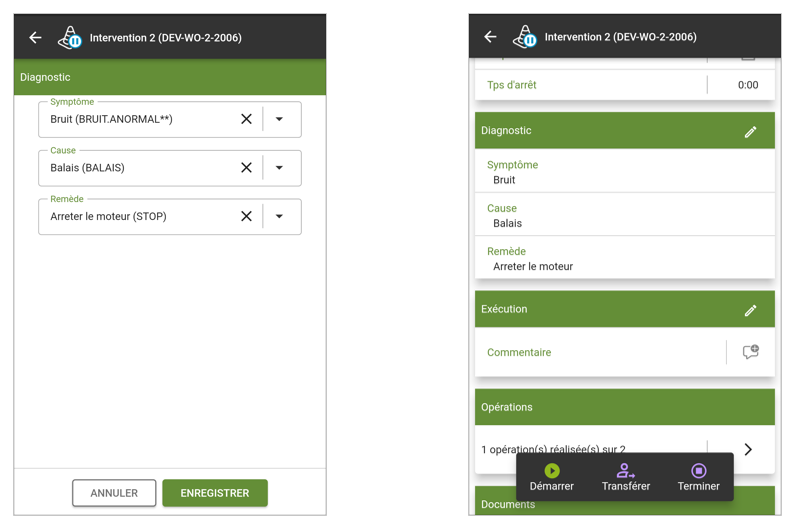
Task: Edit the Exécution section with pencil icon
Action: 751,310
